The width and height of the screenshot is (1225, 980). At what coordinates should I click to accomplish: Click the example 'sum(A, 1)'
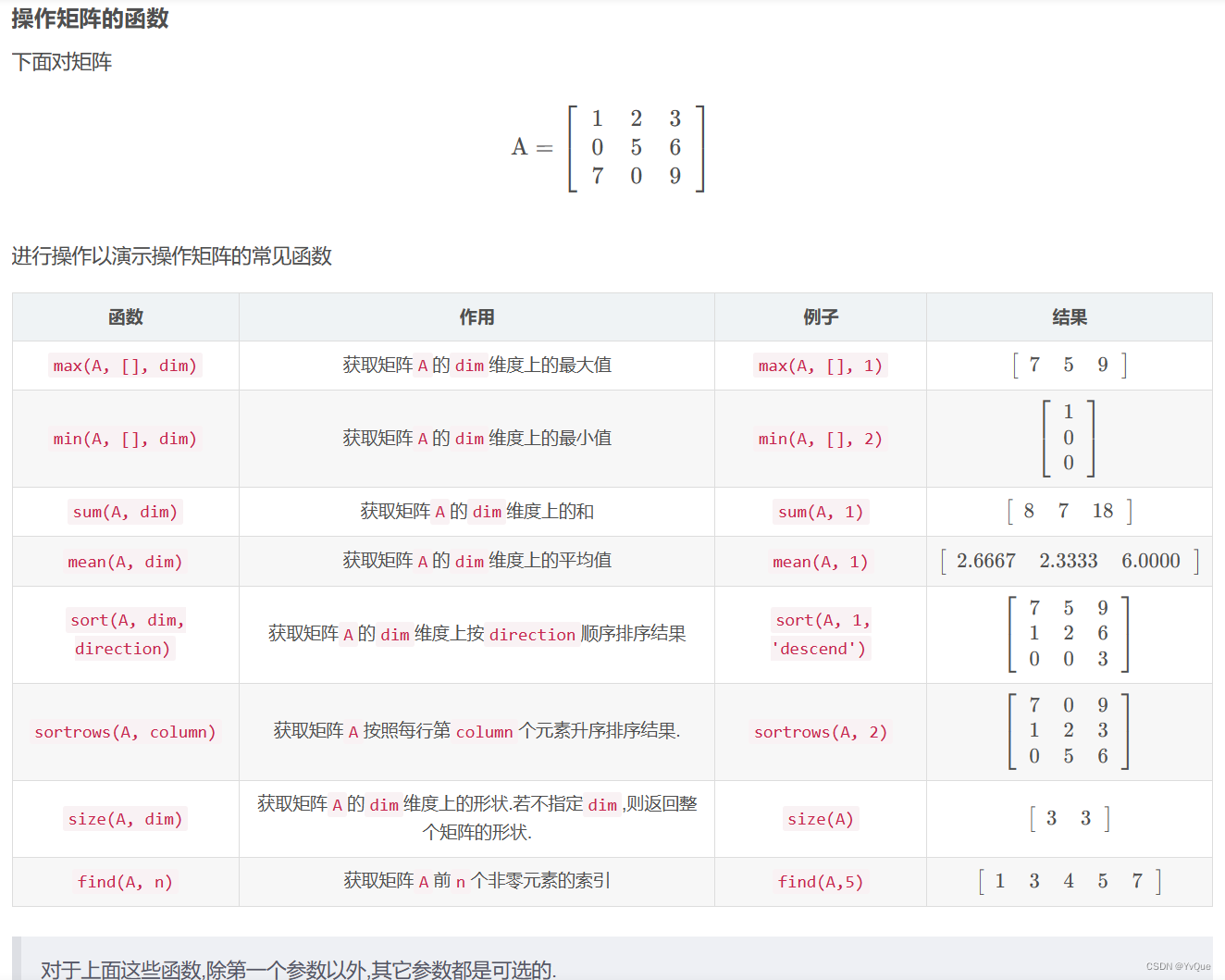coord(821,512)
